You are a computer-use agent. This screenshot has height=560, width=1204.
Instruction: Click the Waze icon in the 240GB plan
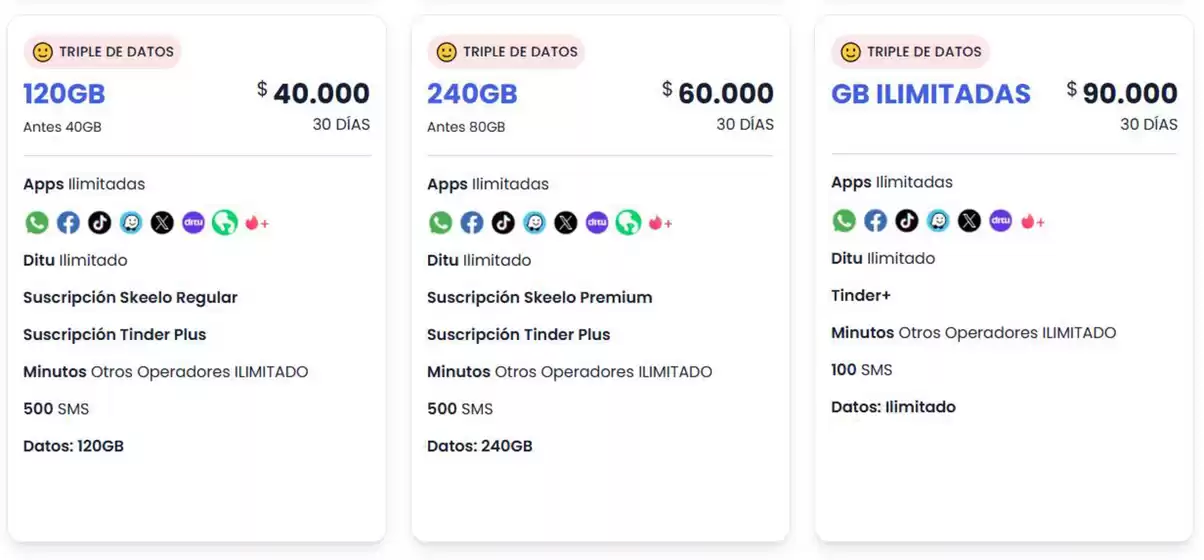coord(535,223)
